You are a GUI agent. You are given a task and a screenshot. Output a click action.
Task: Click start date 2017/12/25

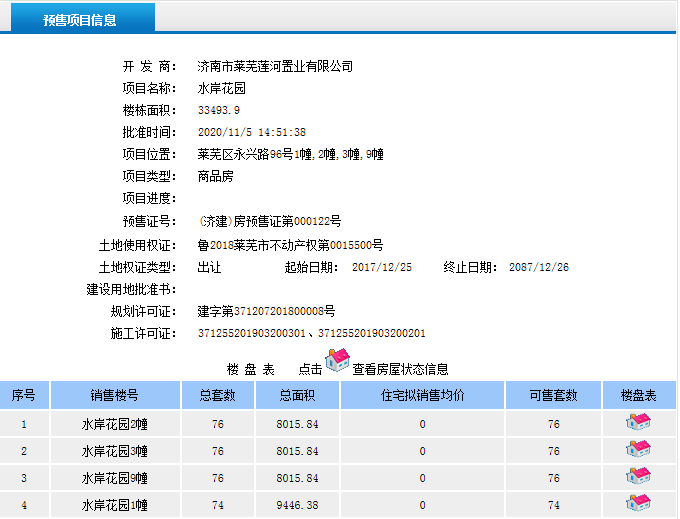coord(382,267)
